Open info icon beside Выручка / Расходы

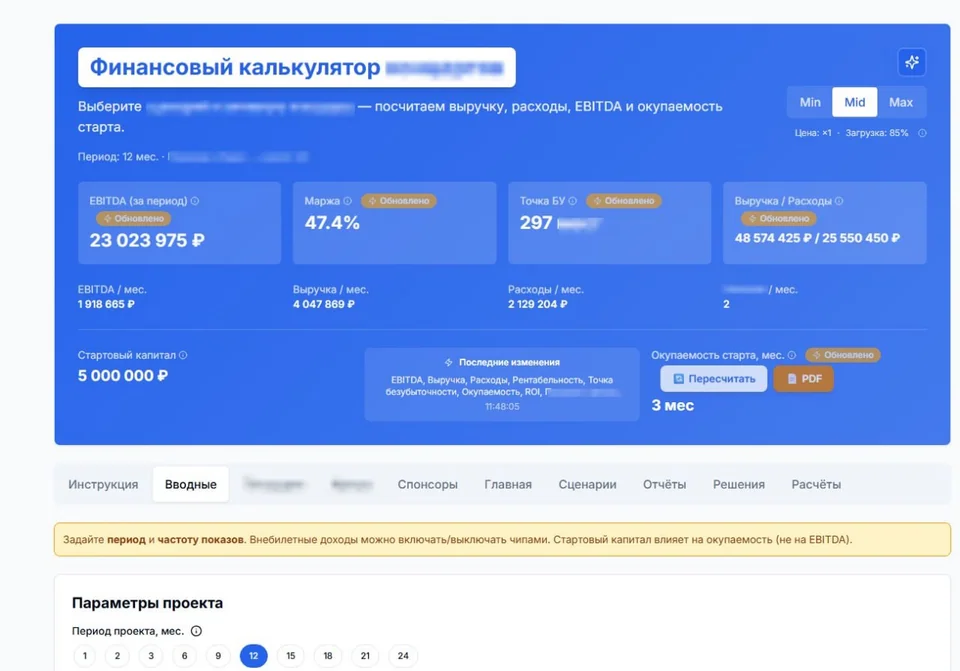pos(839,201)
